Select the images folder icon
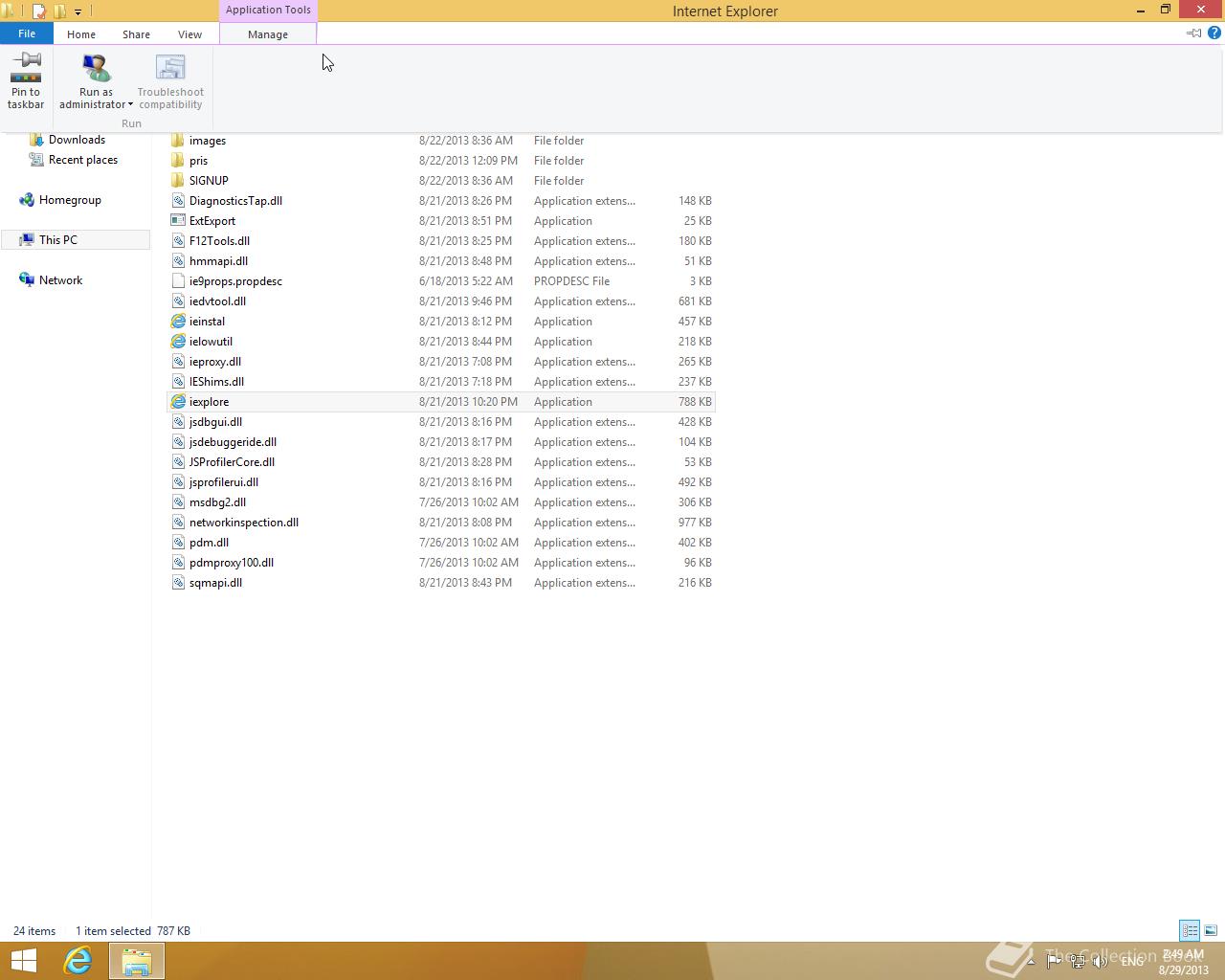1225x980 pixels. point(178,141)
